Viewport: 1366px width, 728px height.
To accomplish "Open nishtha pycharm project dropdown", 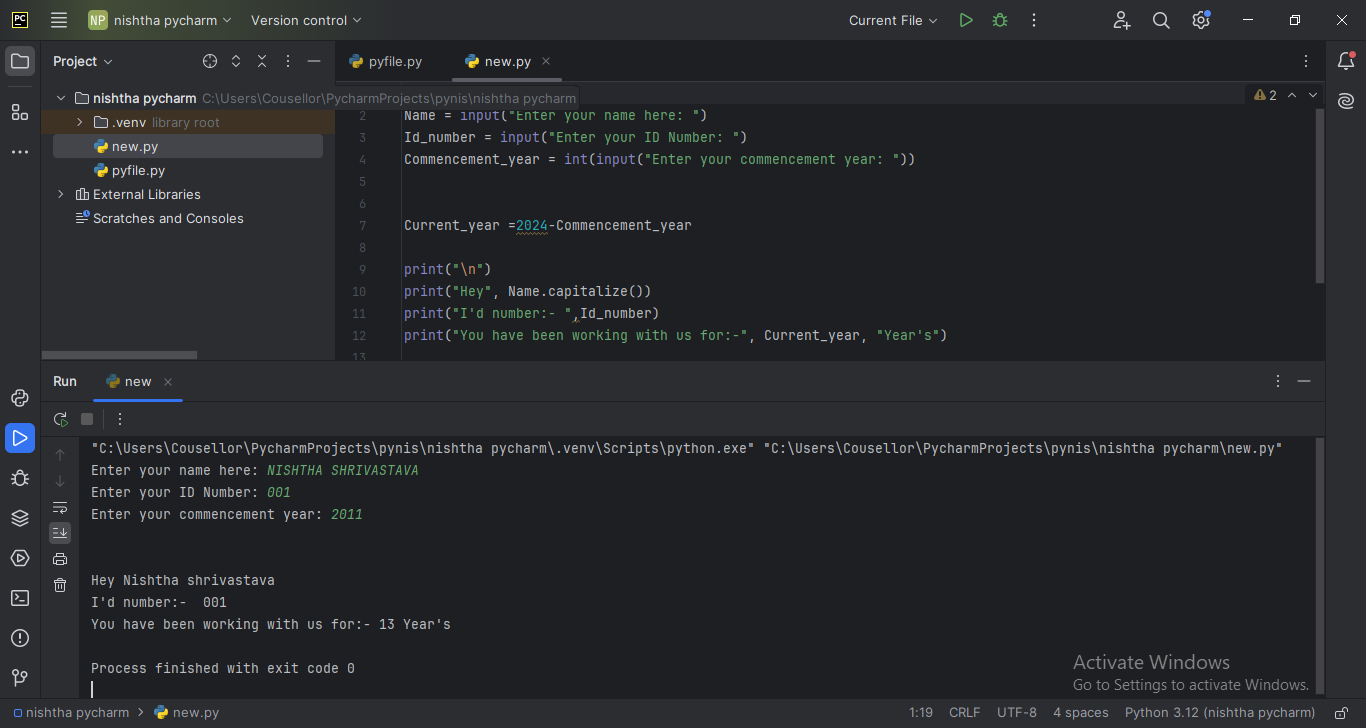I will (x=160, y=20).
